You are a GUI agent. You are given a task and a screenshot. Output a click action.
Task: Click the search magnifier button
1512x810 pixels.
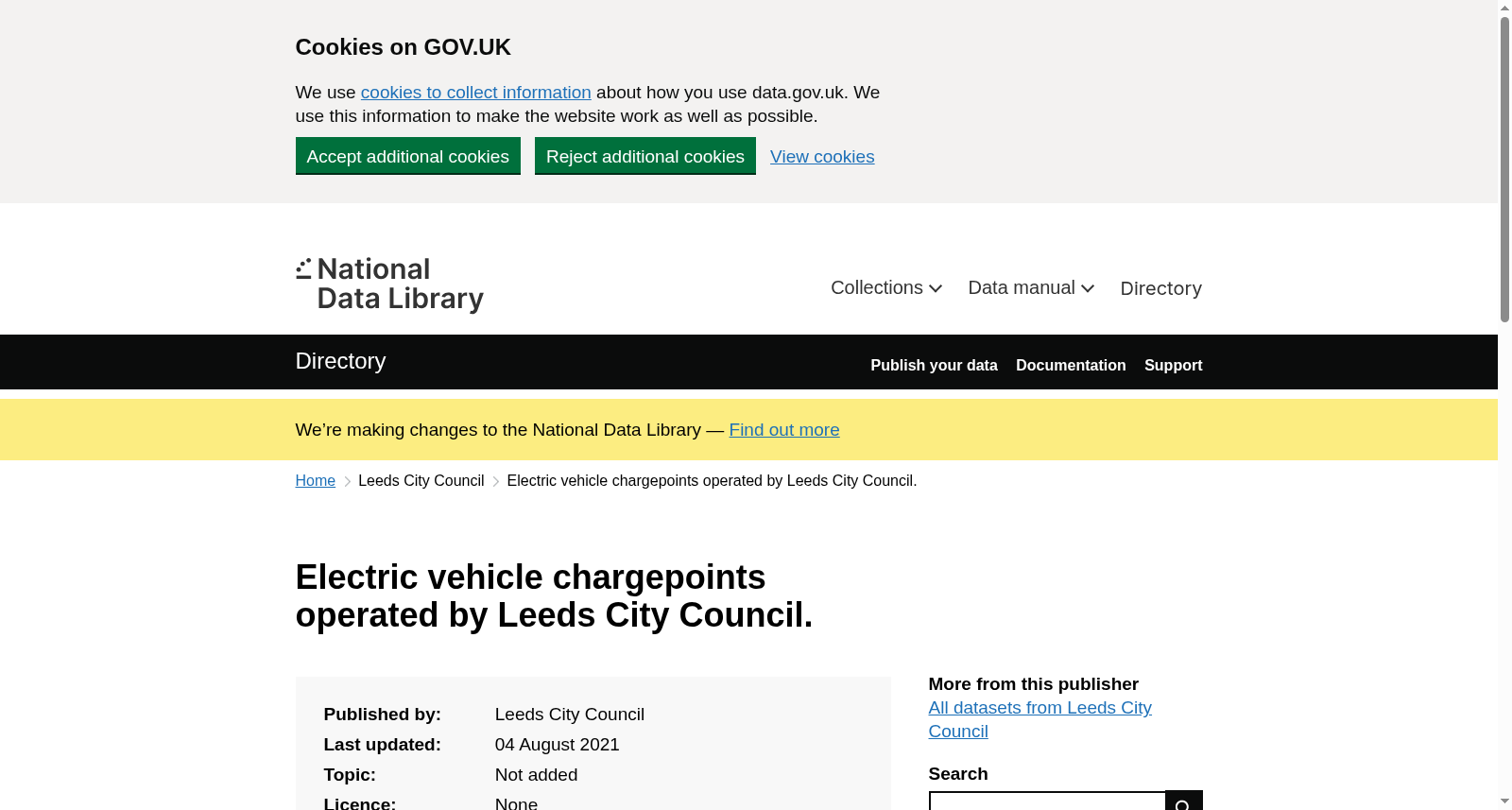[x=1183, y=801]
